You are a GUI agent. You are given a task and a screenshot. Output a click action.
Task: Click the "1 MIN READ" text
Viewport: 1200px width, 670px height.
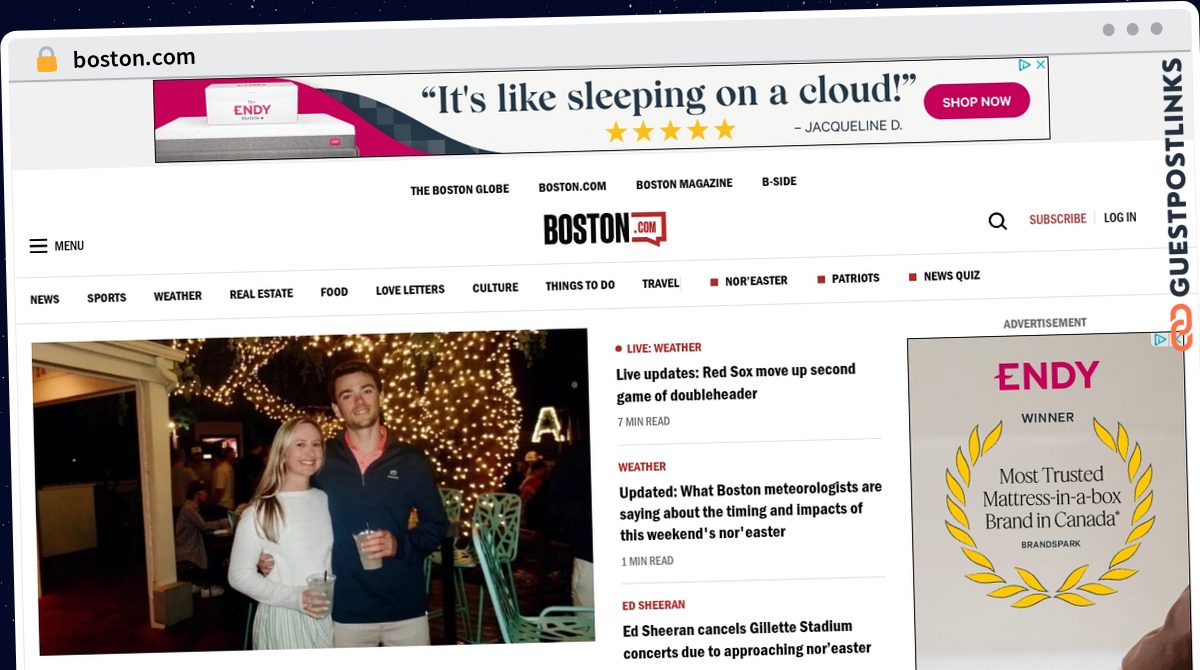(647, 561)
